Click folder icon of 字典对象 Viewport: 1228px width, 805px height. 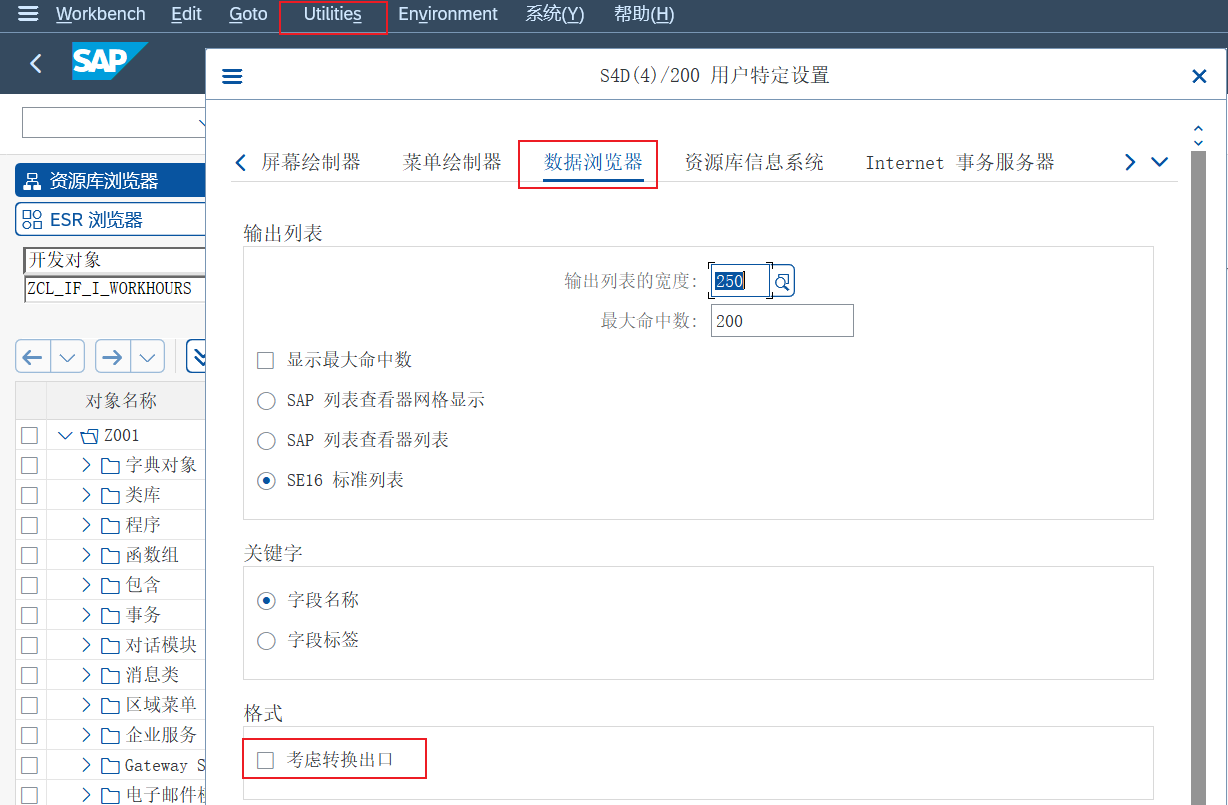tap(110, 466)
